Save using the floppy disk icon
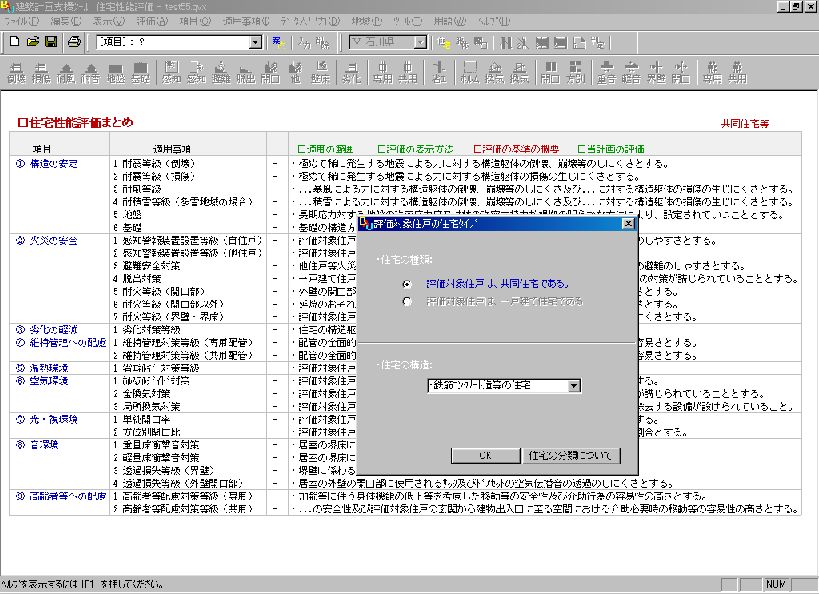The image size is (819, 594). (51, 42)
